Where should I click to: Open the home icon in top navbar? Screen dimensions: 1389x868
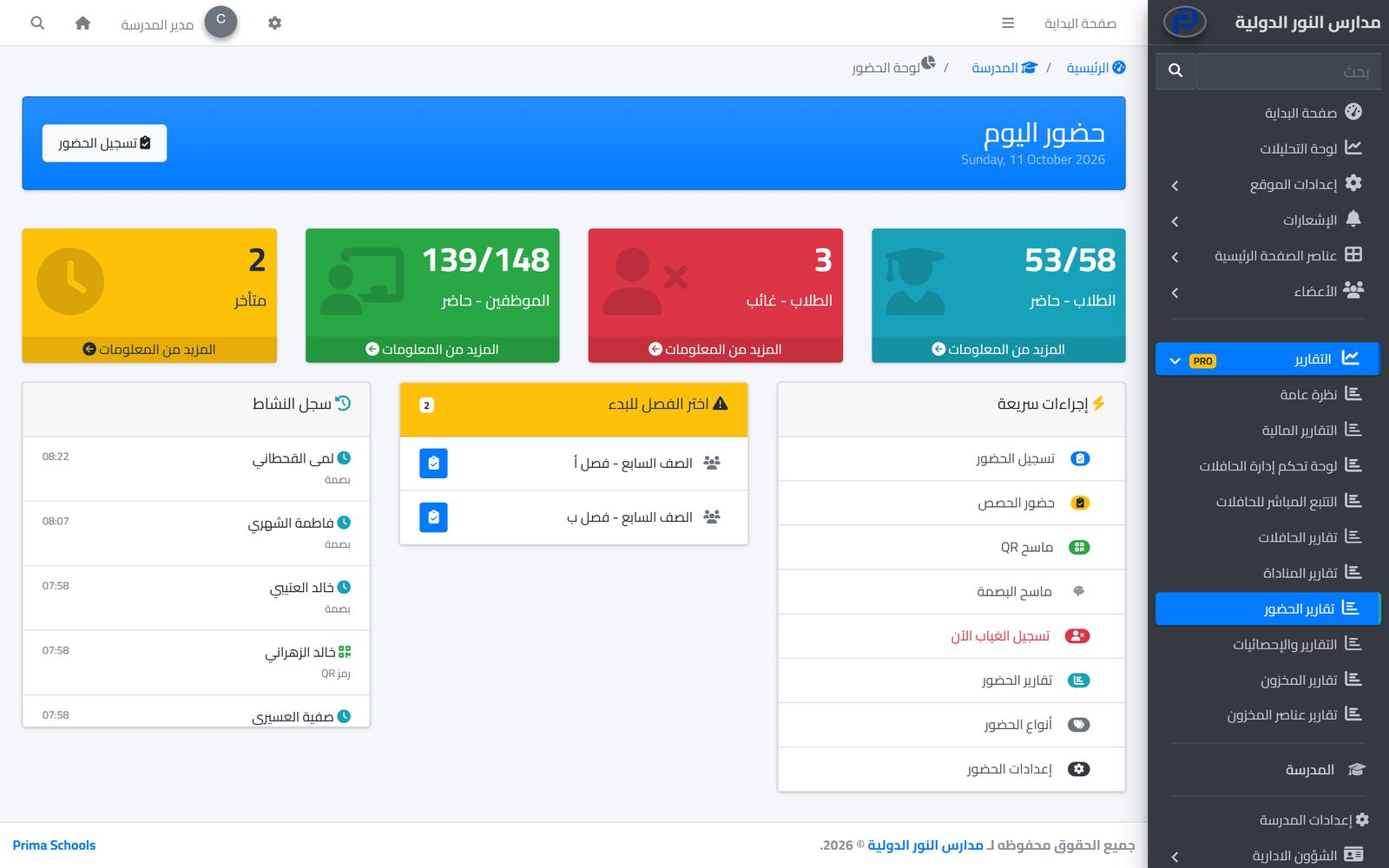click(82, 23)
